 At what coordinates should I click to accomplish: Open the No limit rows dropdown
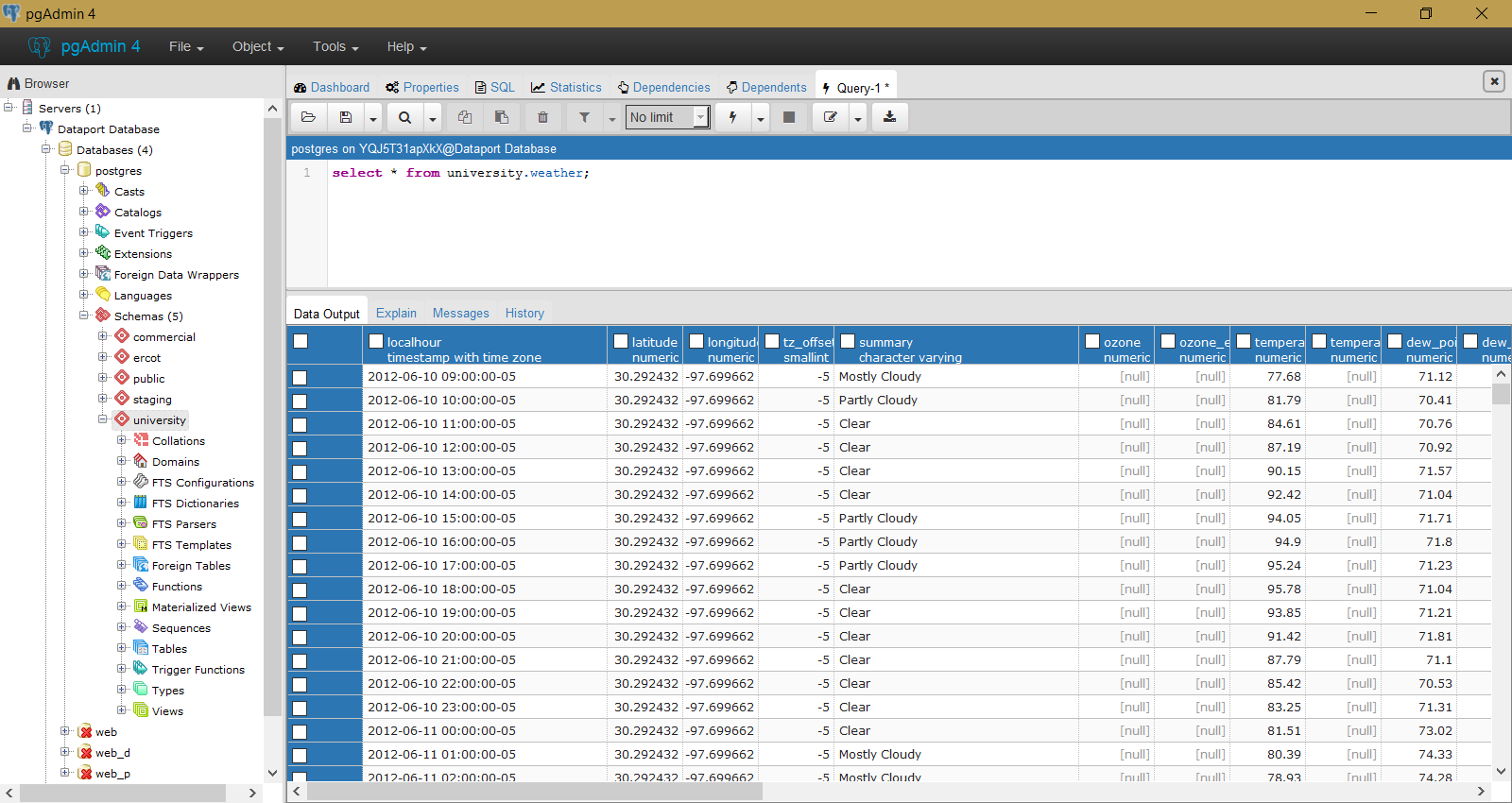(667, 117)
